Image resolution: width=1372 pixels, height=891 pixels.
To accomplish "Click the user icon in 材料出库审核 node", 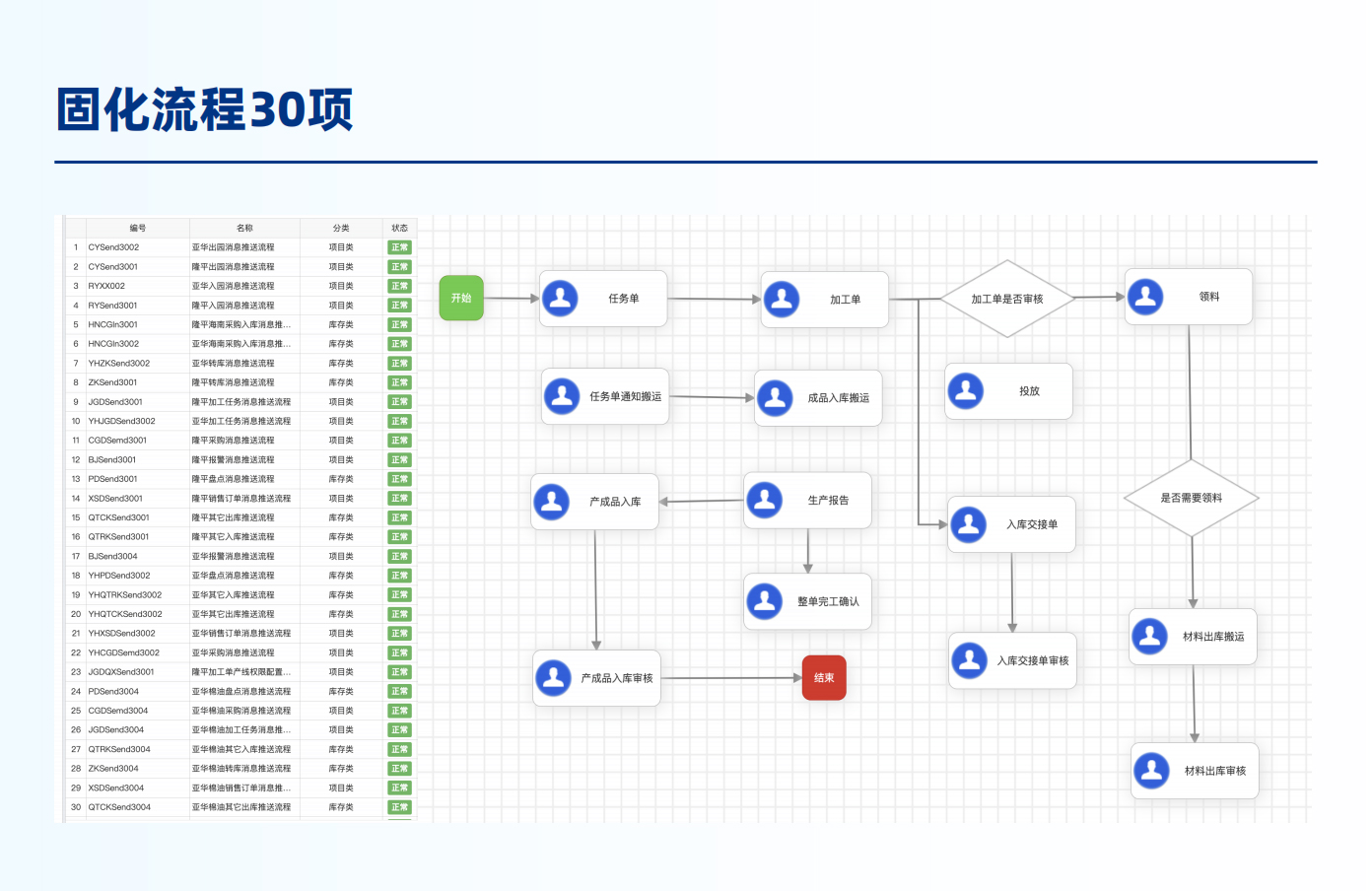I will [x=1152, y=770].
